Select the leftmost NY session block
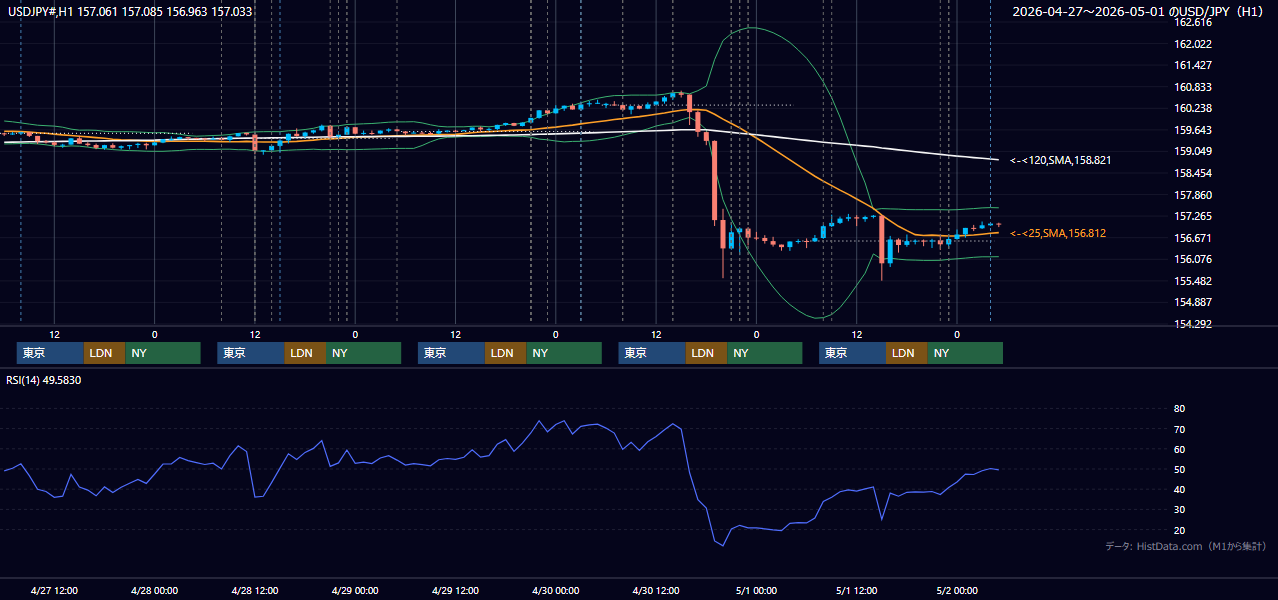This screenshot has width=1278, height=600. 163,353
